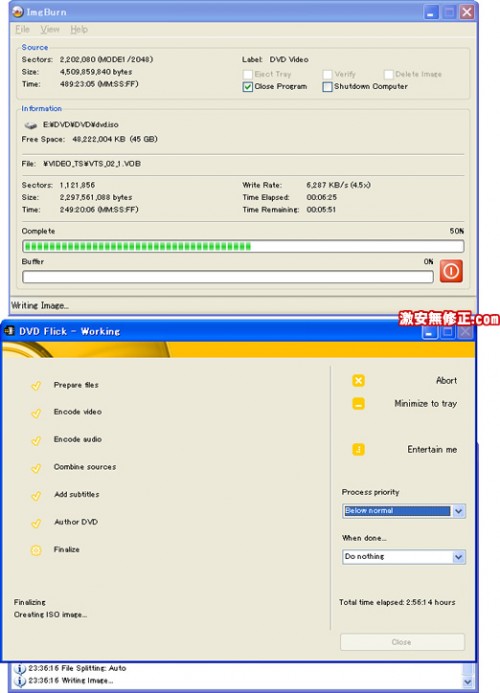Click the Author DVD step label
The image size is (500, 693).
(76, 522)
